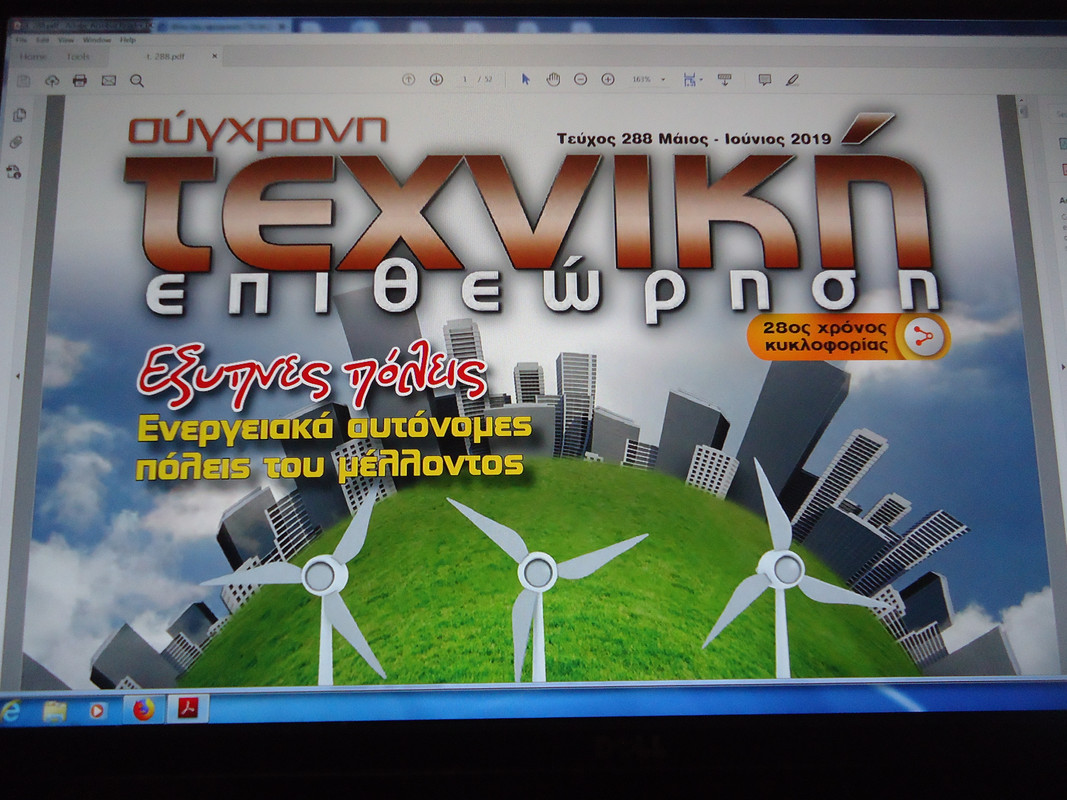Click the white word 'επιθεώρηση'
This screenshot has width=1067, height=800.
[x=542, y=294]
